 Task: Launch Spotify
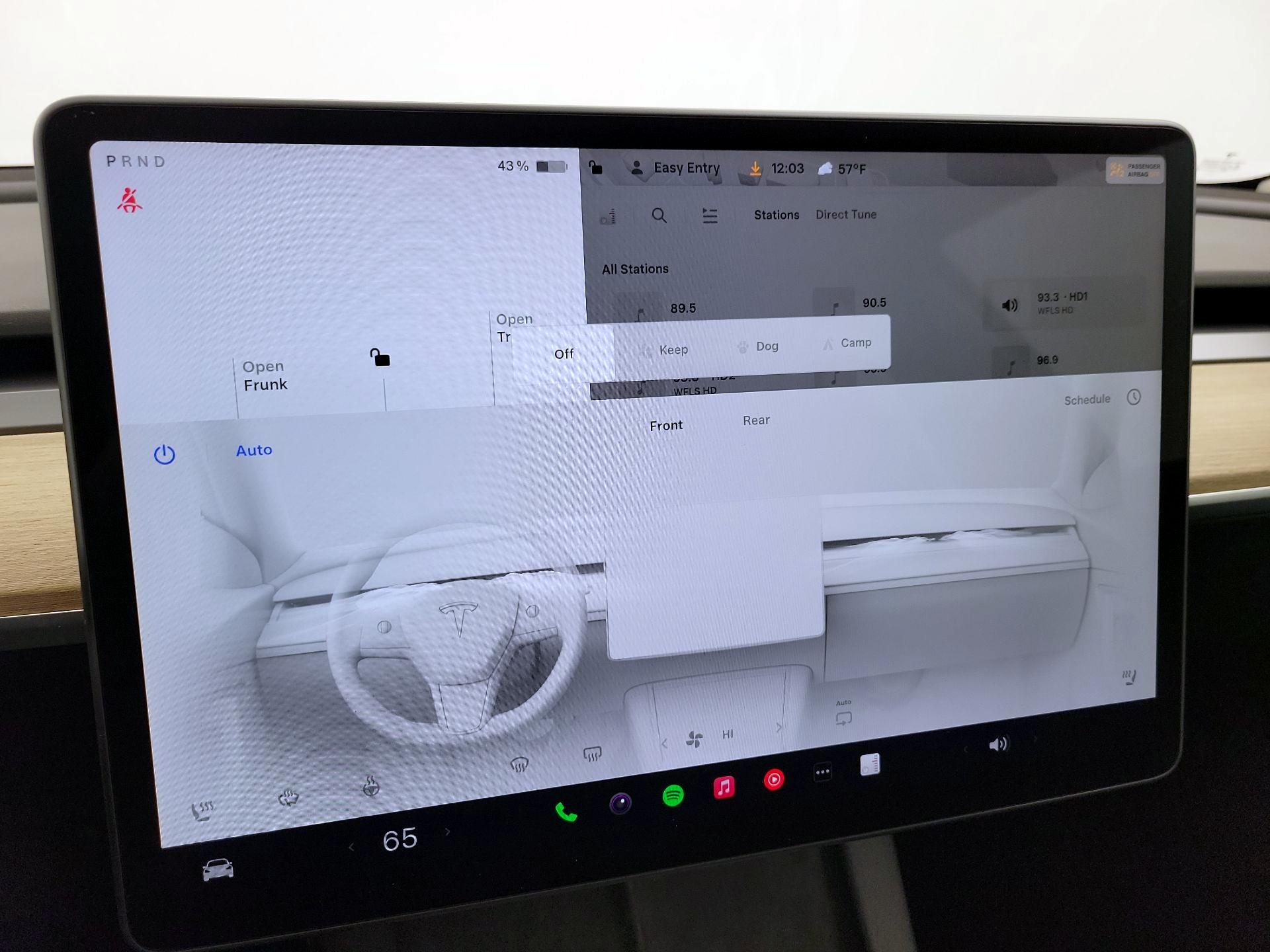click(x=673, y=795)
